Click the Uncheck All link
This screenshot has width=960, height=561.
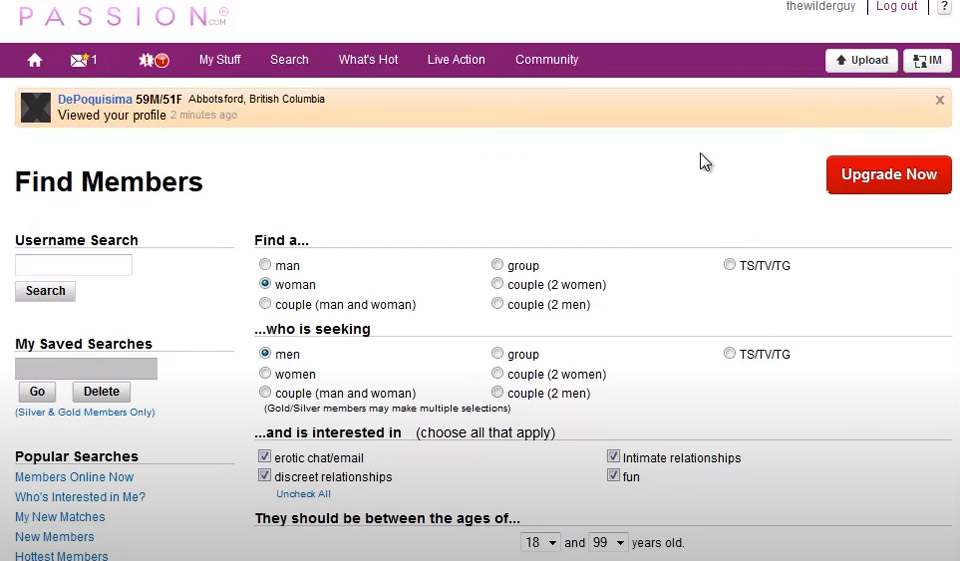pyautogui.click(x=303, y=494)
